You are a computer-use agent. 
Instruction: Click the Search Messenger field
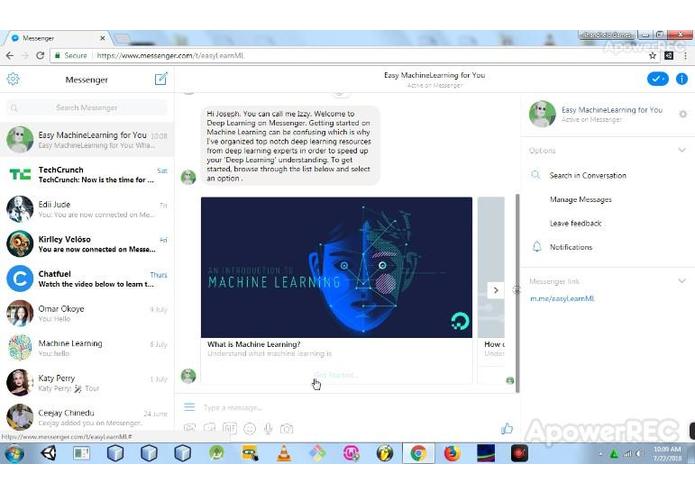[x=87, y=108]
